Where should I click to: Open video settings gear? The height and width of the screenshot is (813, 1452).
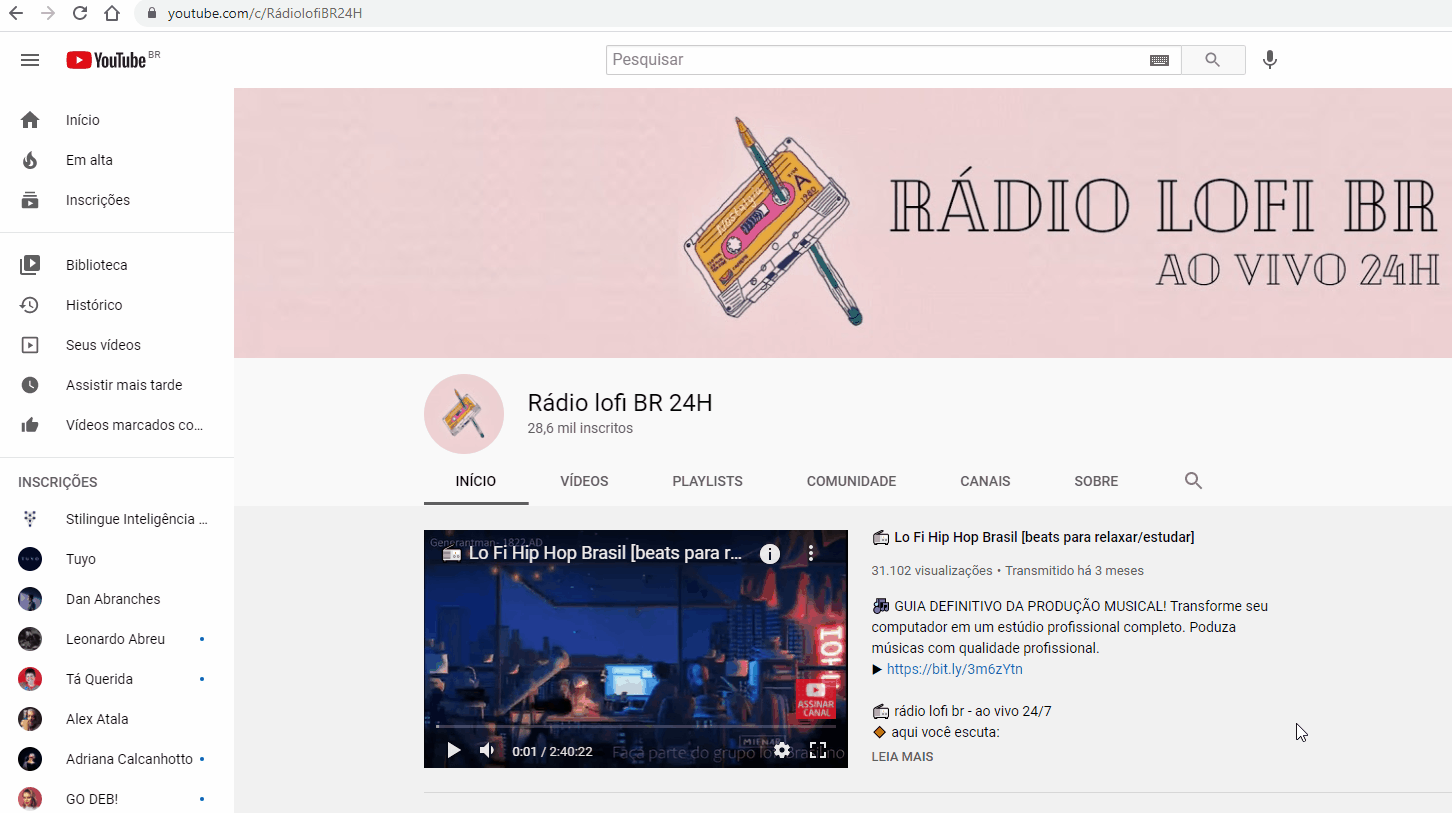coord(782,750)
